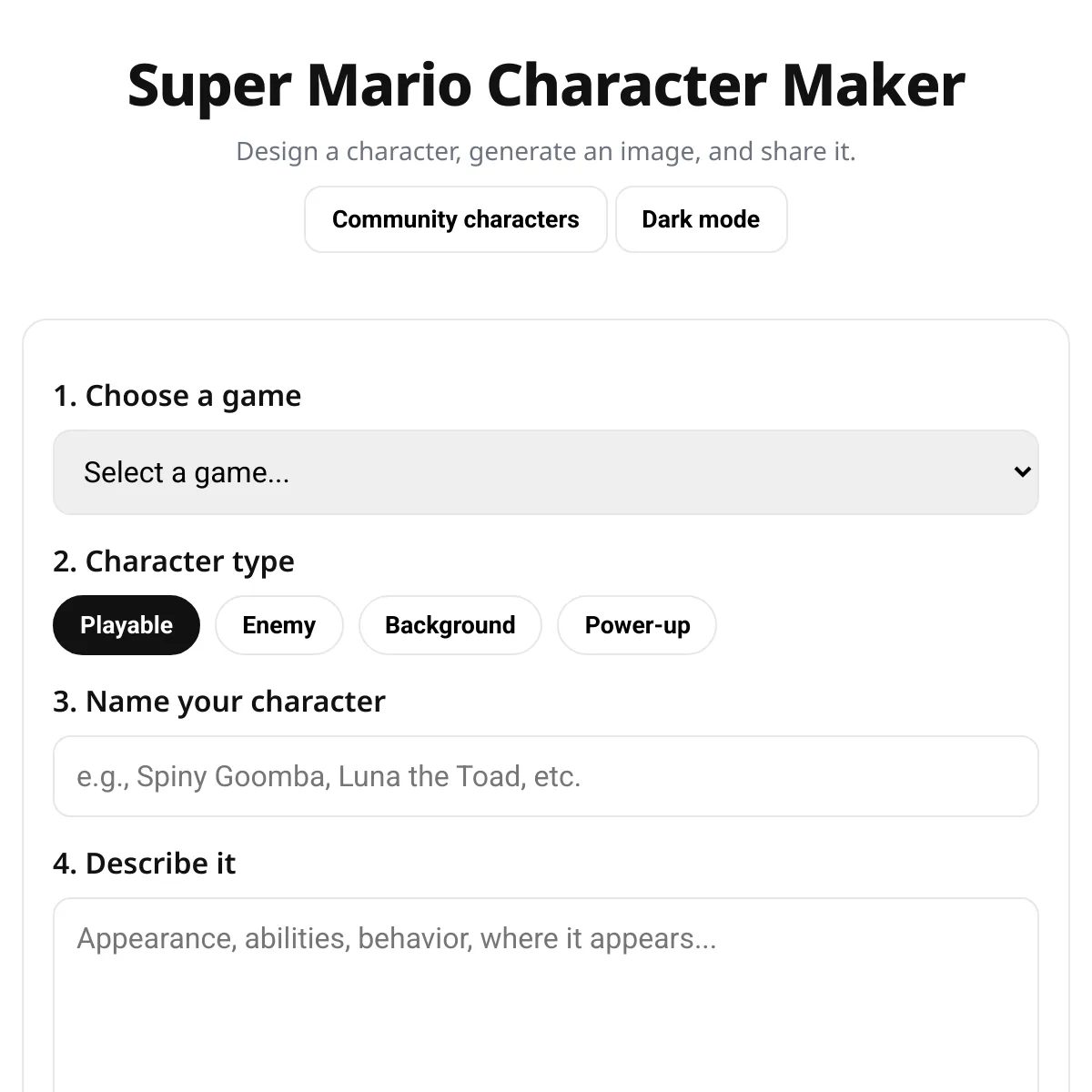
Task: Focus the character name input field
Action: (x=546, y=776)
